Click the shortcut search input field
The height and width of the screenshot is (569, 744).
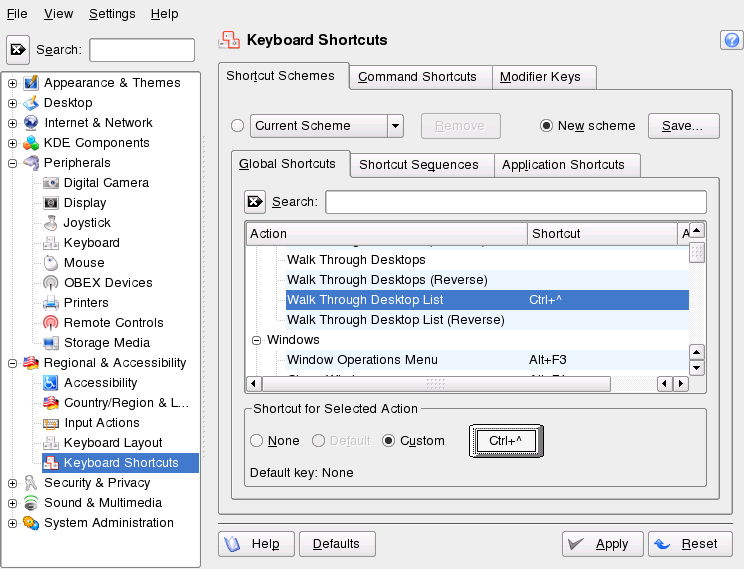coord(515,202)
